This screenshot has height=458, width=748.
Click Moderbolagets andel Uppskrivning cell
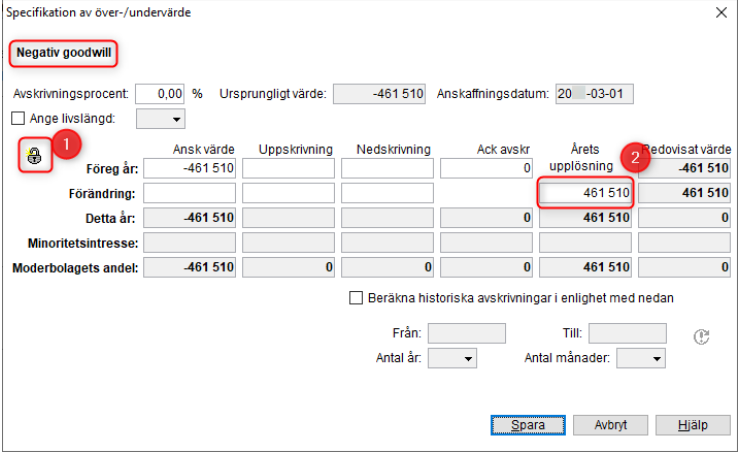click(x=289, y=268)
